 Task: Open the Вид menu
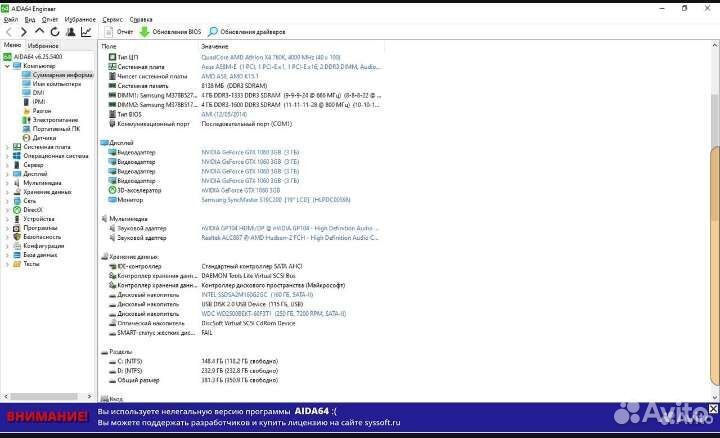[30, 19]
